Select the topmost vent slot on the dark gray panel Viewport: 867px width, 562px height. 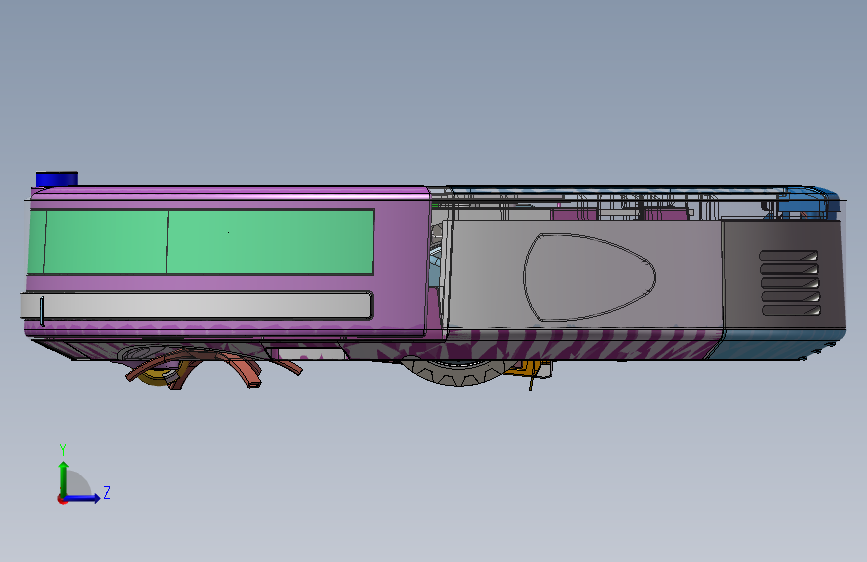point(788,256)
